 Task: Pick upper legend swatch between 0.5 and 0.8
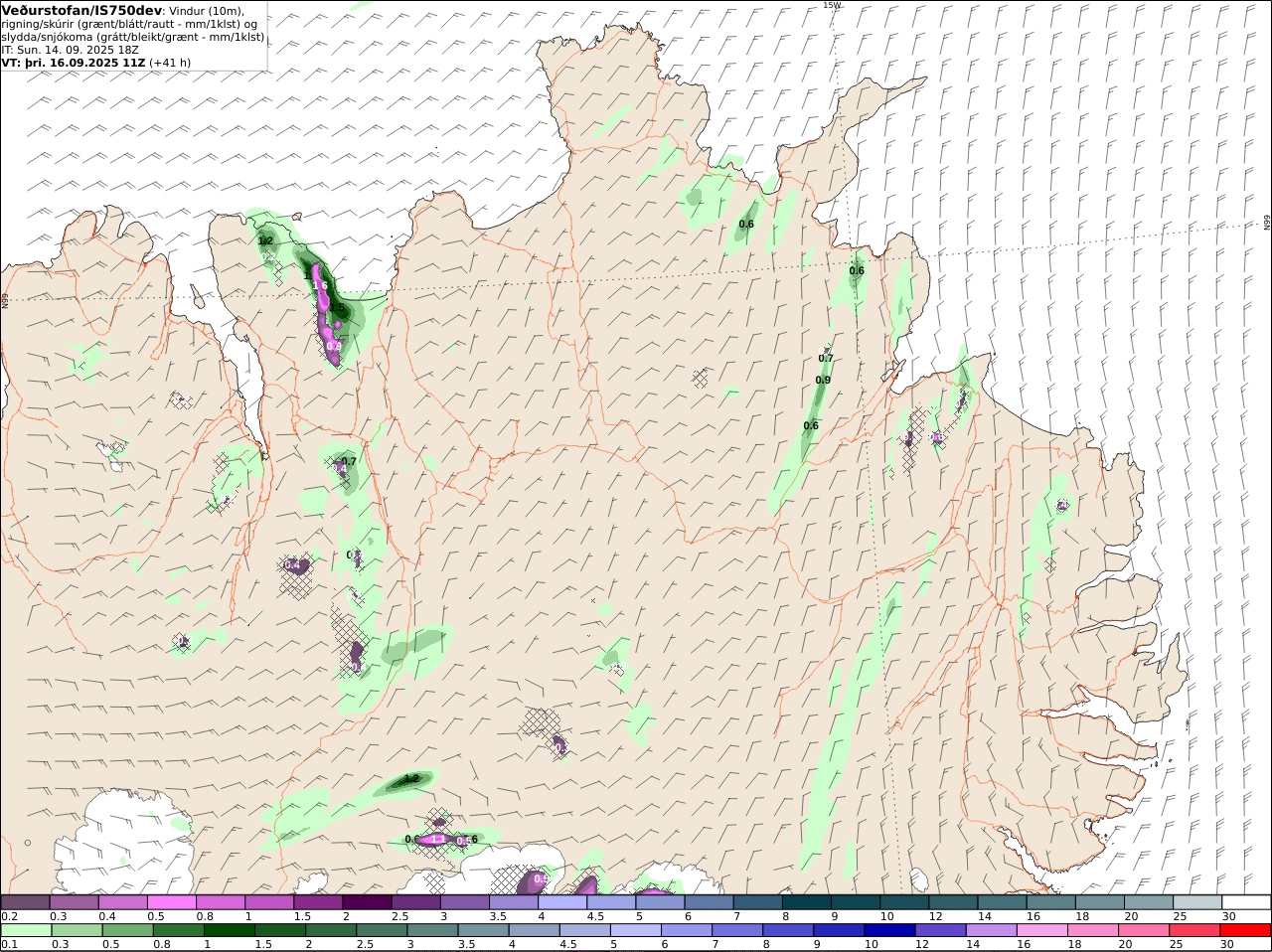pyautogui.click(x=172, y=902)
